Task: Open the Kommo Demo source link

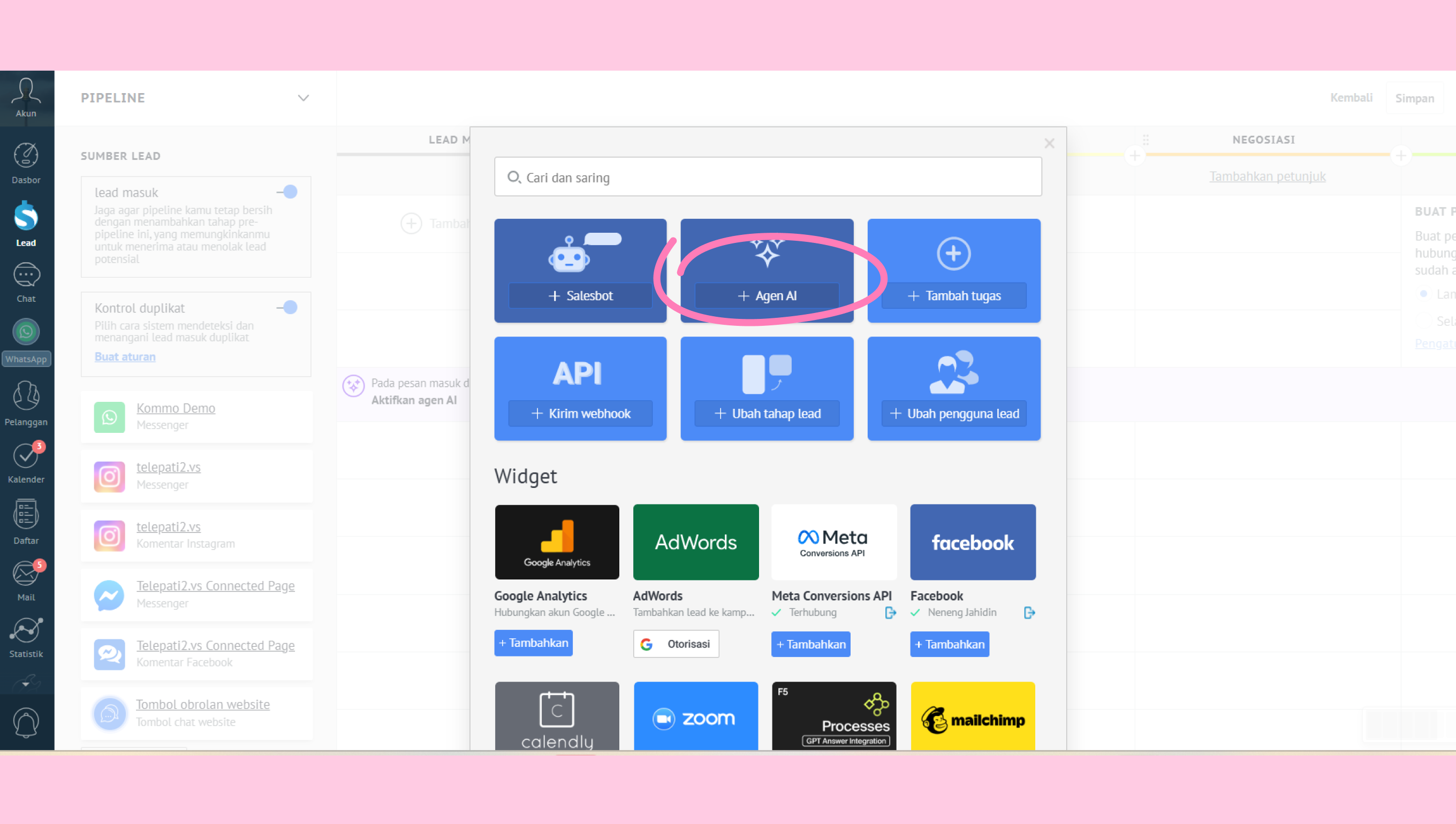Action: tap(176, 408)
